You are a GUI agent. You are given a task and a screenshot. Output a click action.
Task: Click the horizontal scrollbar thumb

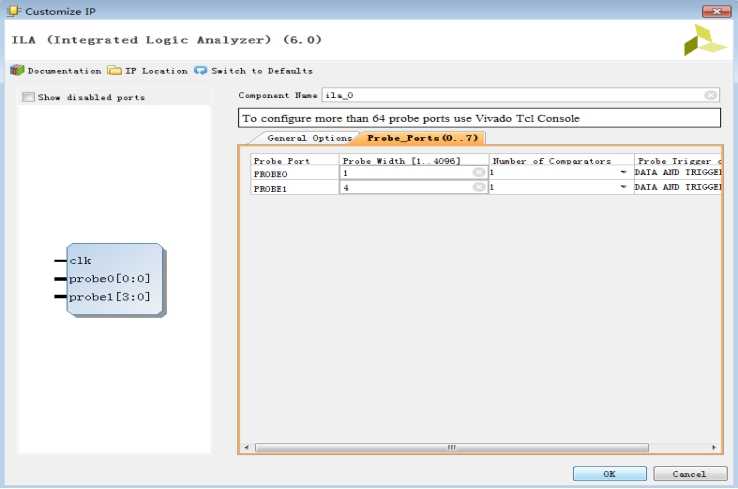pos(452,447)
